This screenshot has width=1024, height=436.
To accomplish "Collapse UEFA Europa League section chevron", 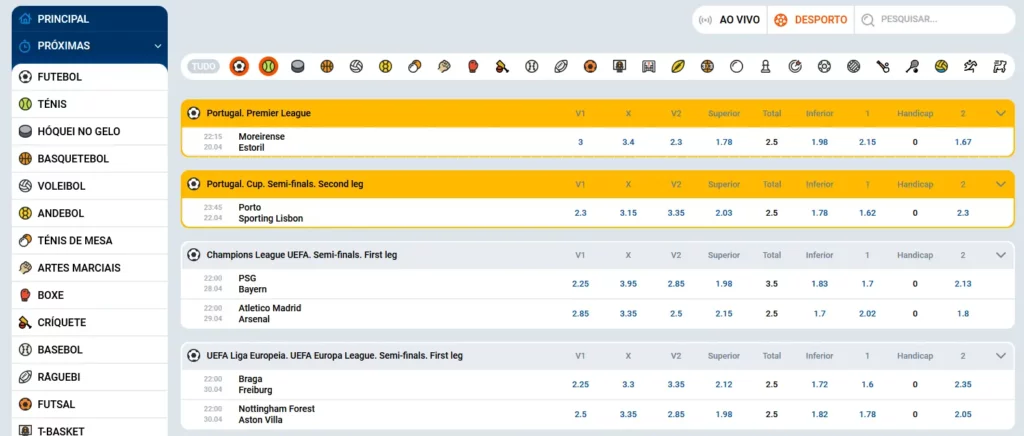I will point(1000,356).
